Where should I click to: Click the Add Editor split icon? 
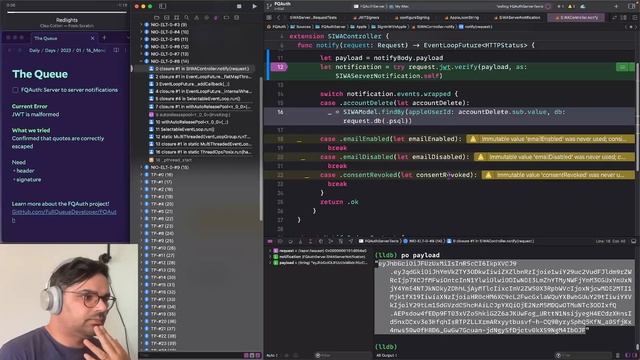tap(634, 18)
